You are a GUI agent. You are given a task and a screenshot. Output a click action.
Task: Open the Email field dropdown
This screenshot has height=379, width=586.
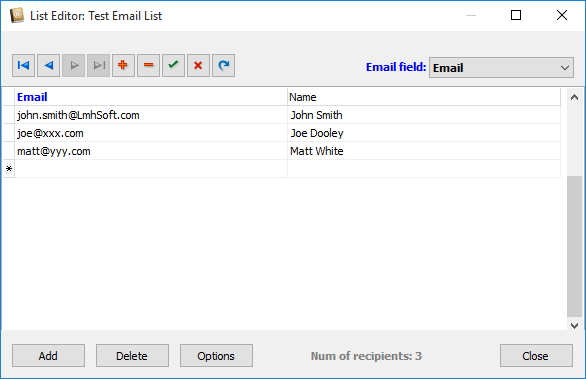[x=501, y=68]
